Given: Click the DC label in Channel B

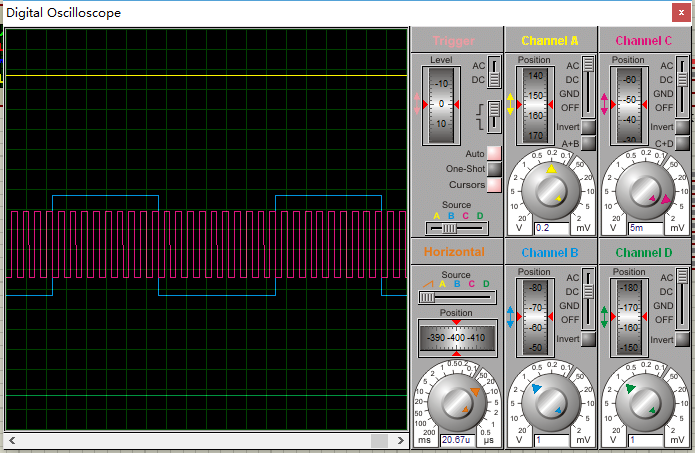Looking at the screenshot, I should pos(572,292).
